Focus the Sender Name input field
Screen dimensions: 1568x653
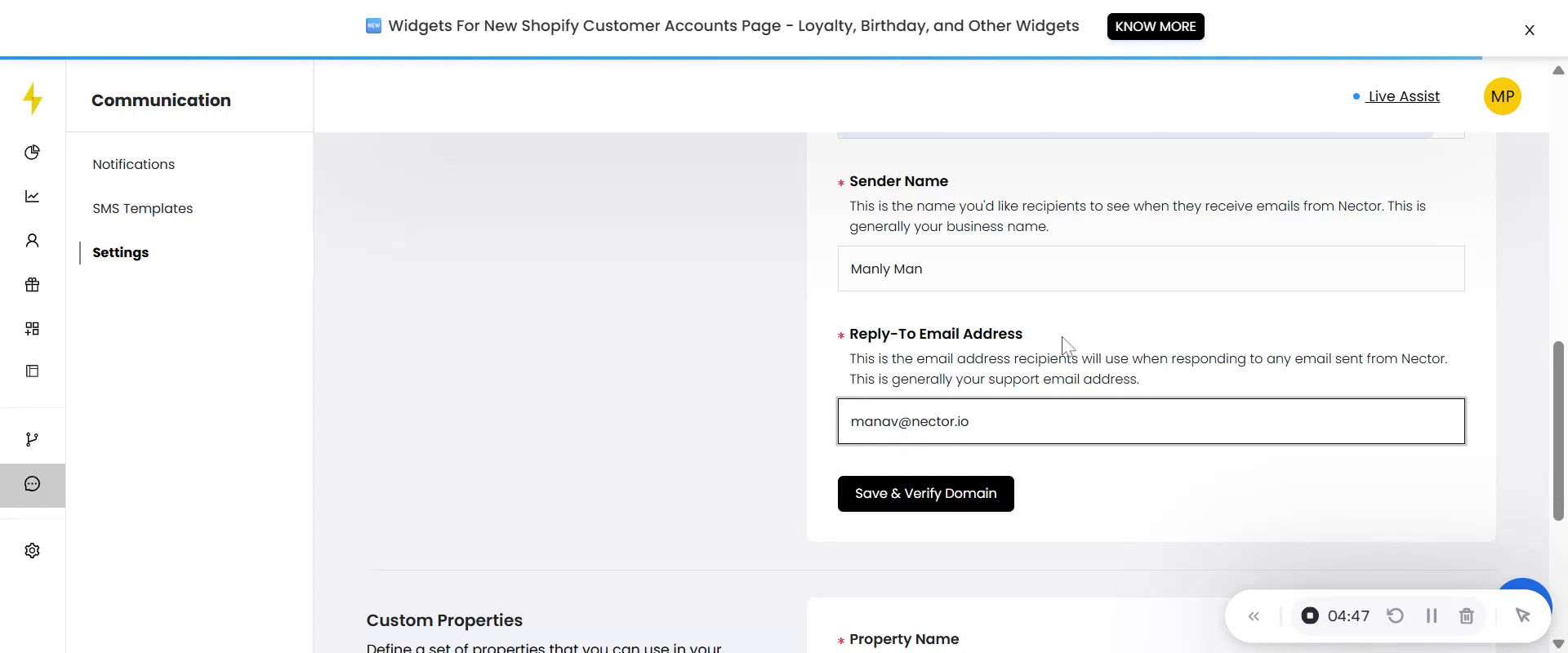point(1151,269)
